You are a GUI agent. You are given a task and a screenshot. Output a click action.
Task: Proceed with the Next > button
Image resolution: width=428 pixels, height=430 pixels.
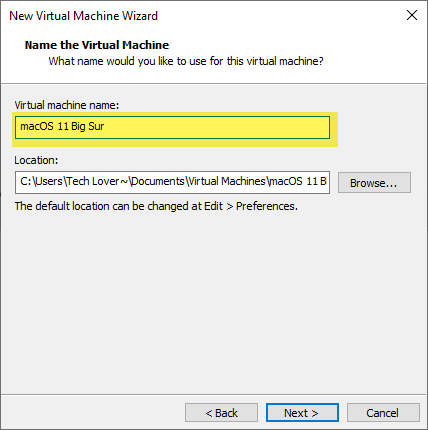pos(302,413)
